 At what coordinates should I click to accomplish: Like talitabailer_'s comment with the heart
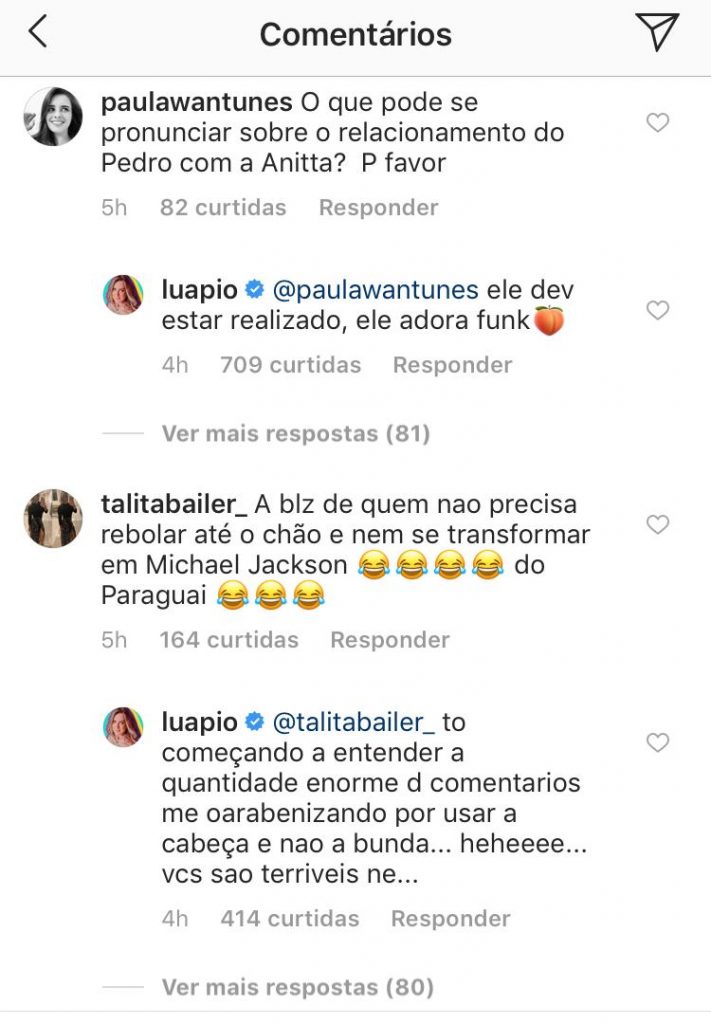(x=657, y=525)
